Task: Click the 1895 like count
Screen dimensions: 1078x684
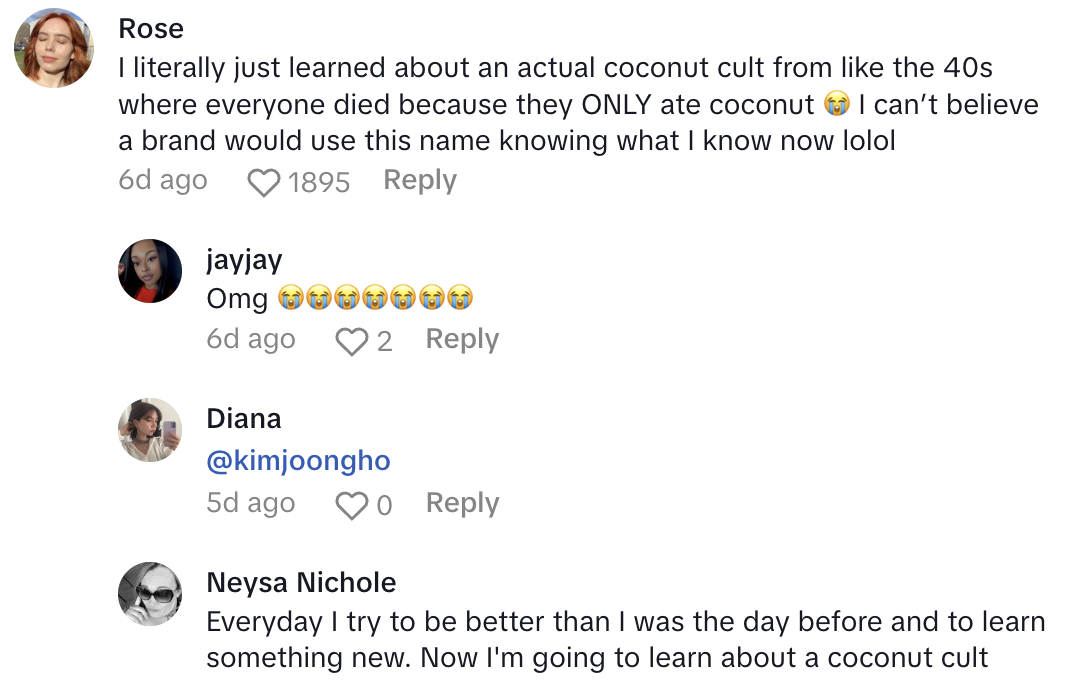Action: [x=319, y=182]
